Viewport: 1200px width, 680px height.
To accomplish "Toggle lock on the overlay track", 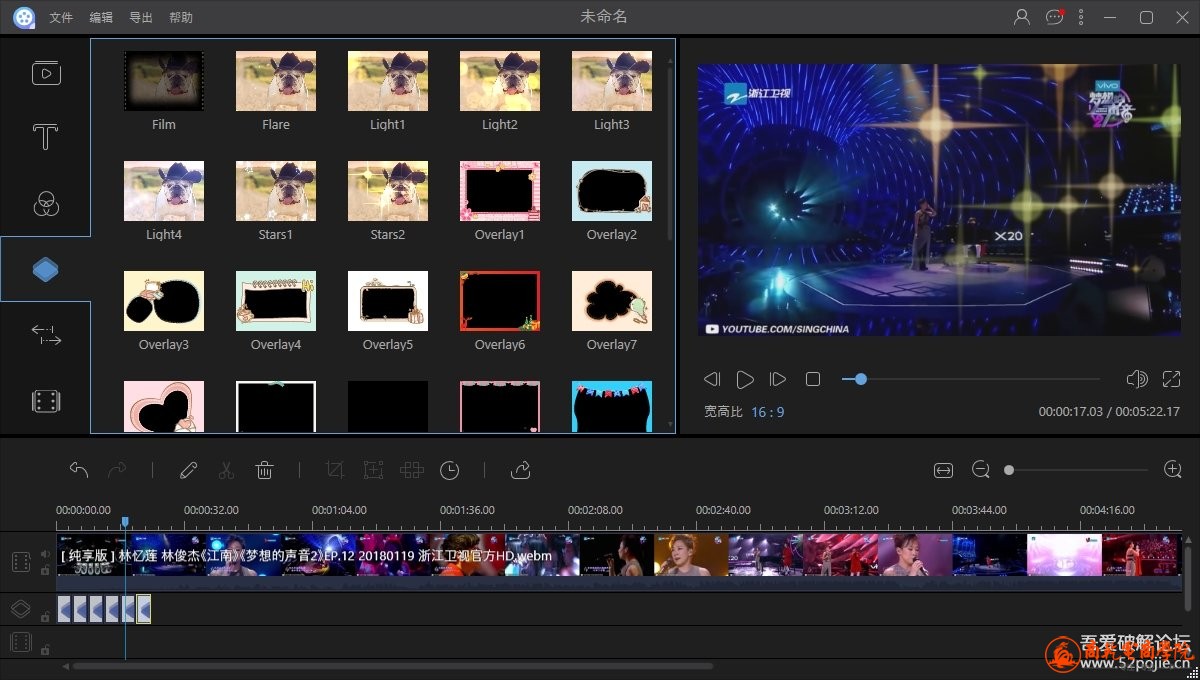I will click(x=45, y=617).
